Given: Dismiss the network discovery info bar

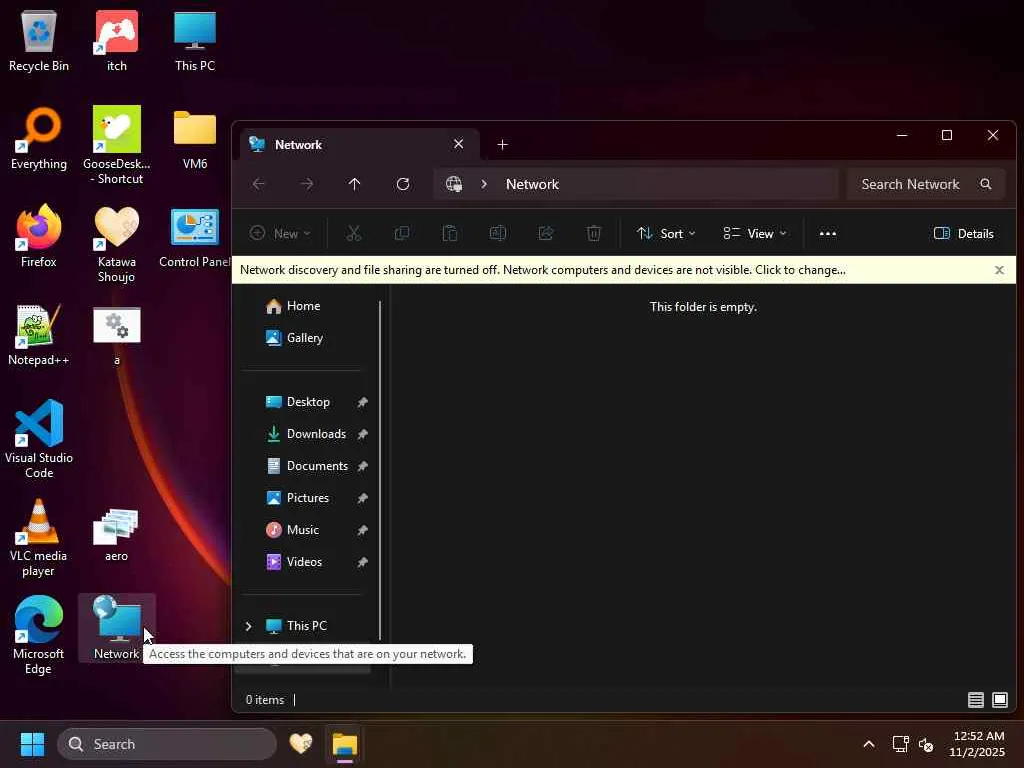Looking at the screenshot, I should [x=999, y=270].
